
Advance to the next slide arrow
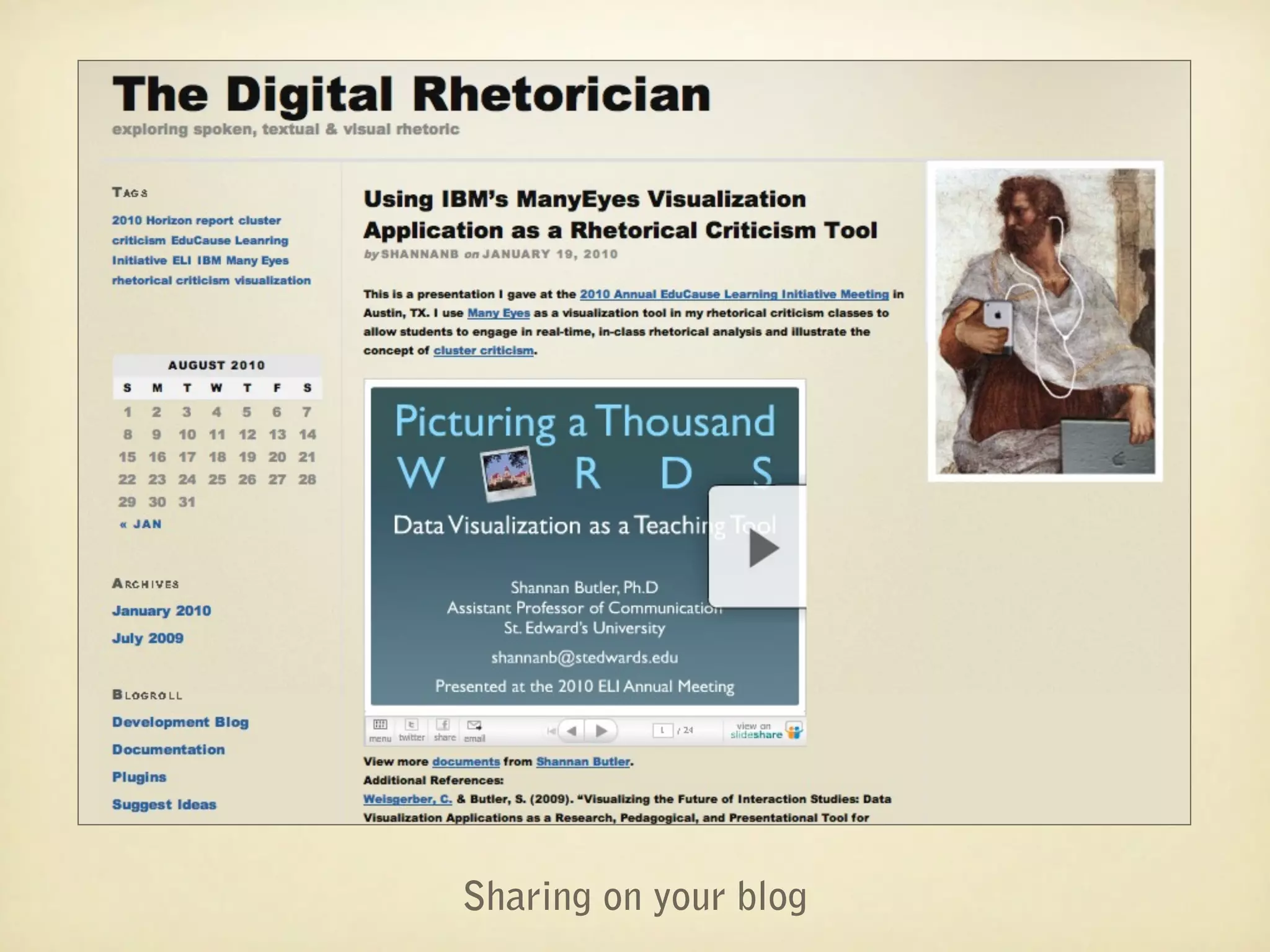coord(601,731)
